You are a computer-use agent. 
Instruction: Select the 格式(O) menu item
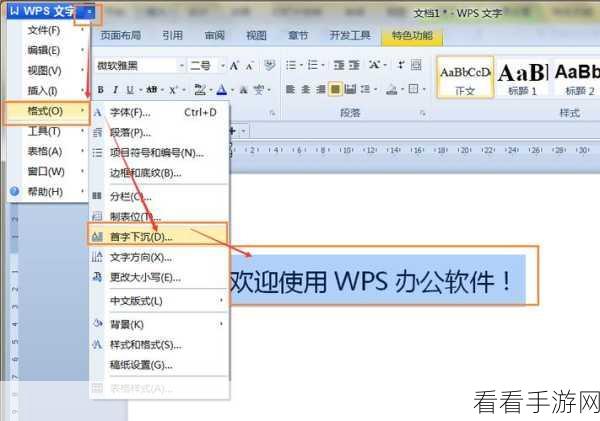[x=46, y=111]
